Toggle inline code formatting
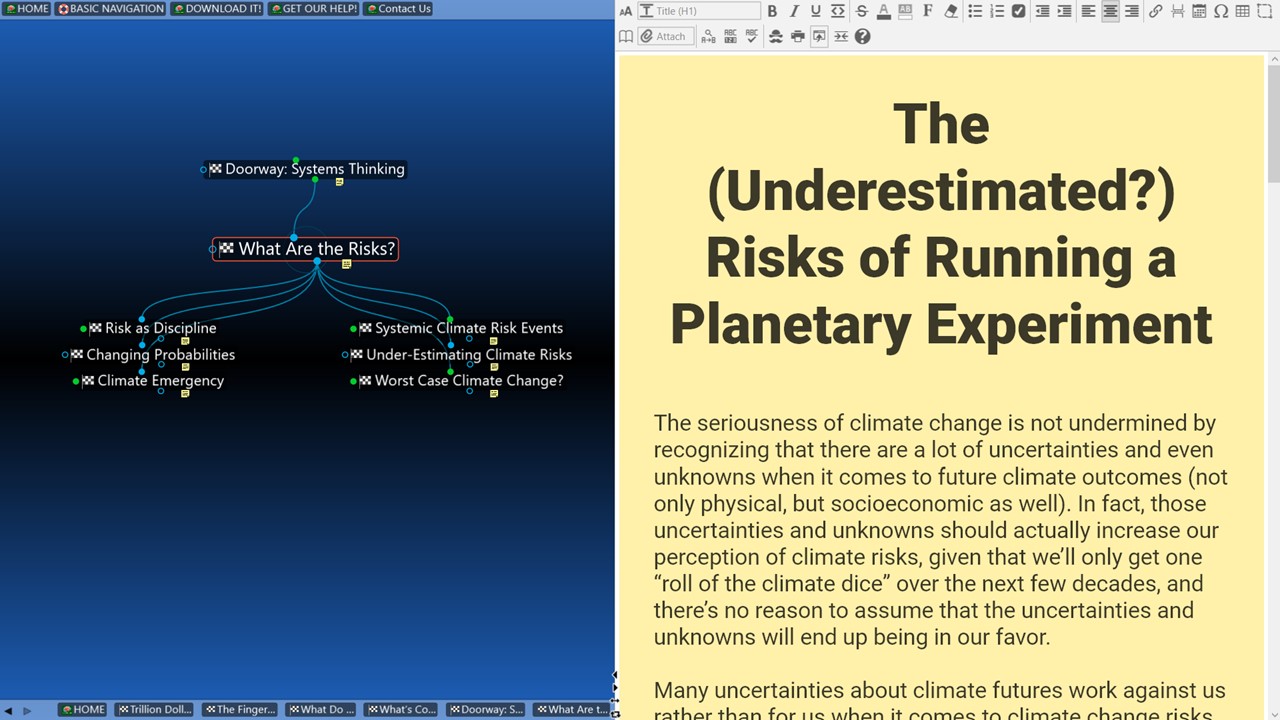The image size is (1280, 720). [838, 11]
